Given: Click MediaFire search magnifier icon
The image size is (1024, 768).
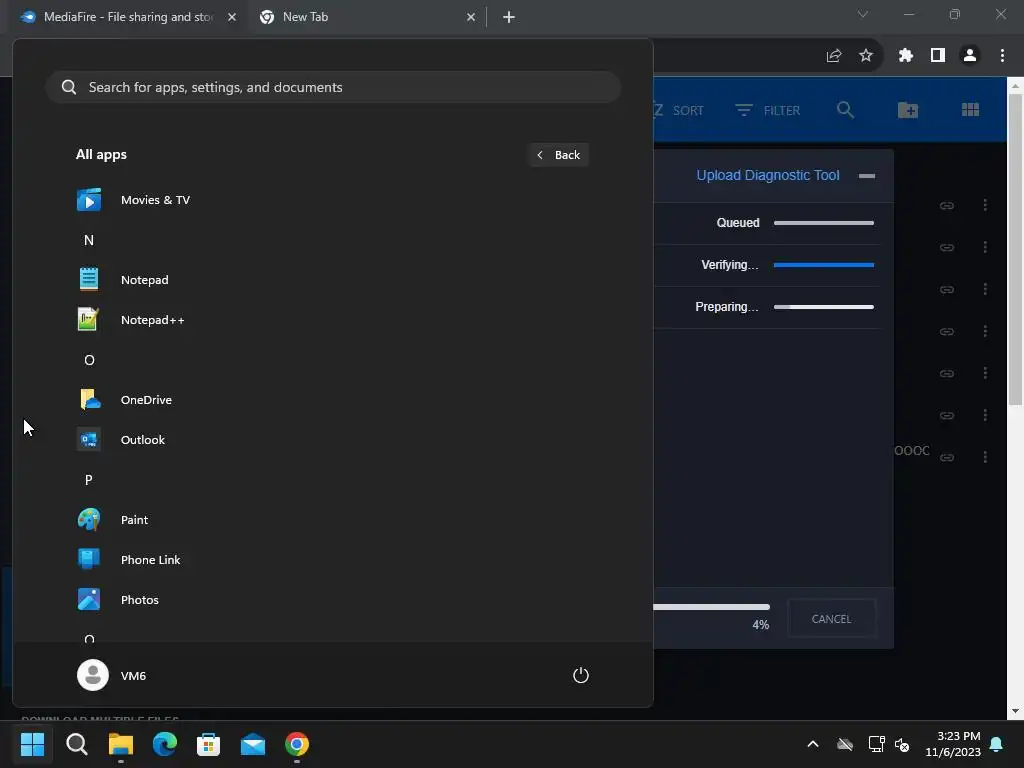Looking at the screenshot, I should 845,110.
